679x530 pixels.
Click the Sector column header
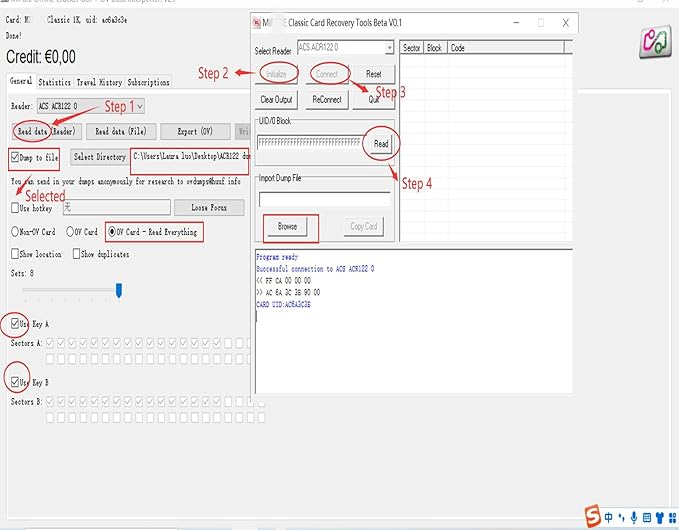pyautogui.click(x=411, y=48)
